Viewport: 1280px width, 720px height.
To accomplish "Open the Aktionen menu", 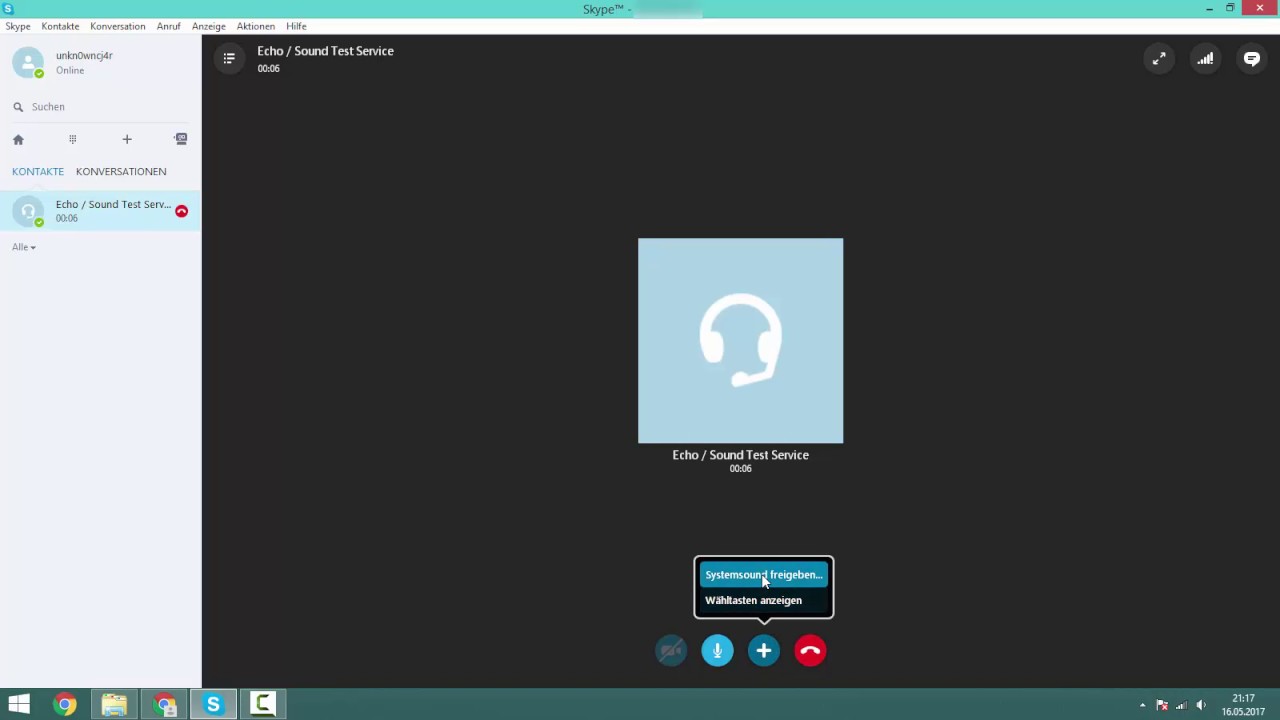I will click(x=256, y=26).
